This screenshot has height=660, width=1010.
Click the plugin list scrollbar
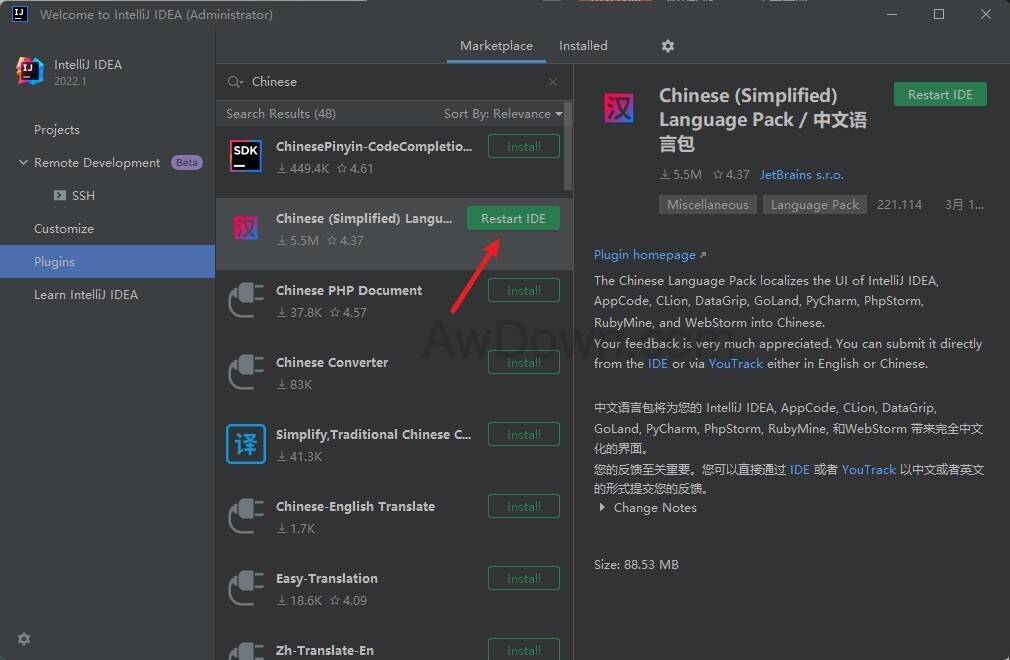[568, 145]
